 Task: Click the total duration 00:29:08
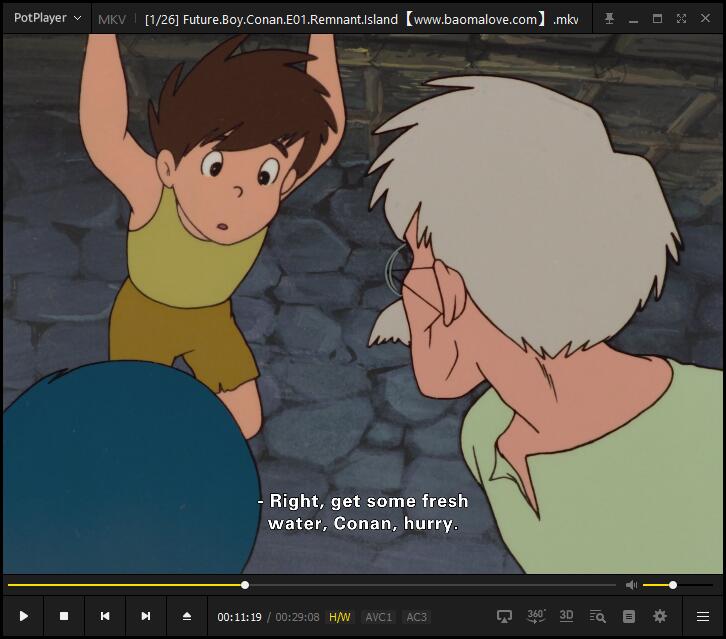click(x=297, y=617)
